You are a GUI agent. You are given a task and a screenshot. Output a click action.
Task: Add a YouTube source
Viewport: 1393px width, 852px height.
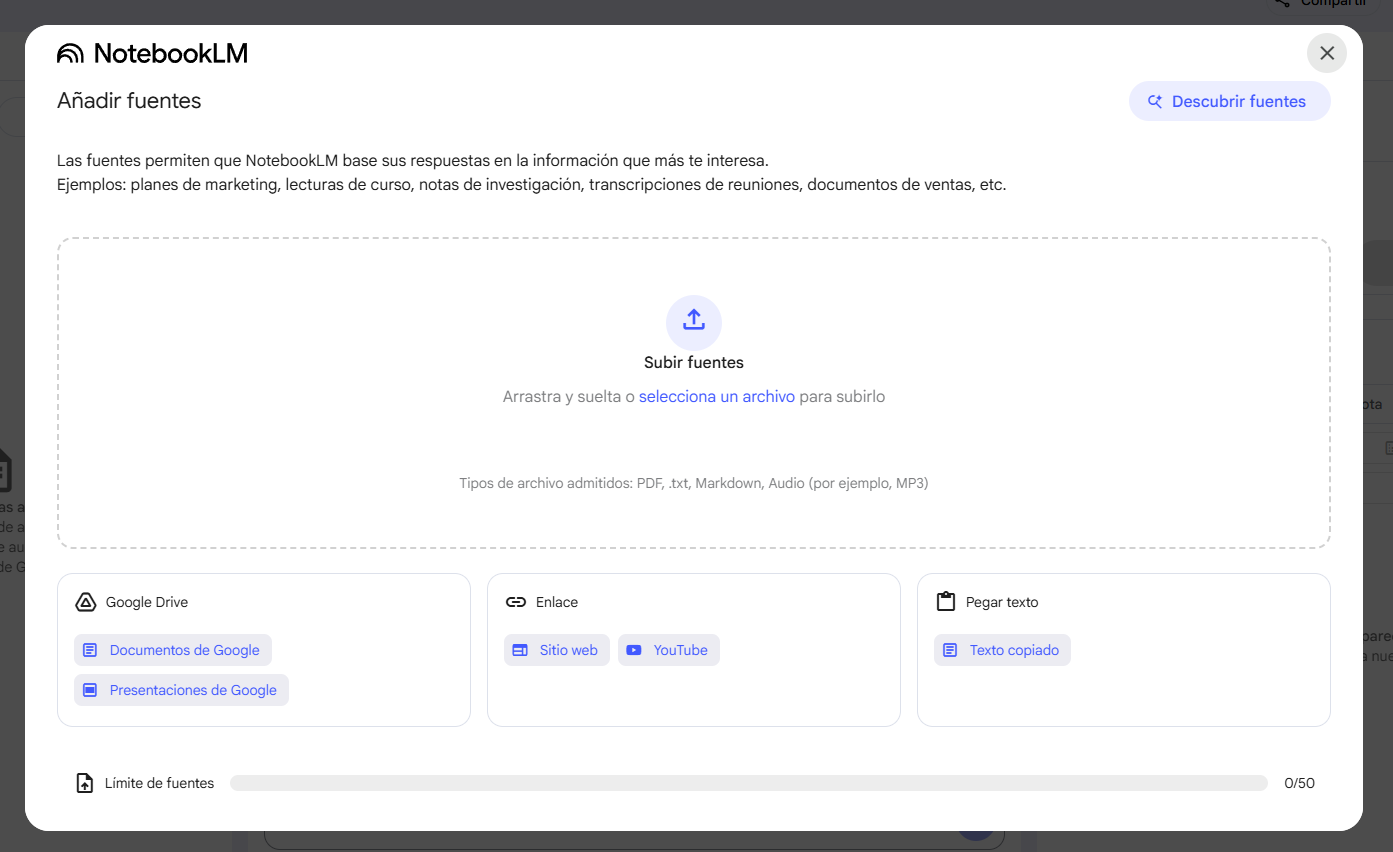tap(669, 650)
